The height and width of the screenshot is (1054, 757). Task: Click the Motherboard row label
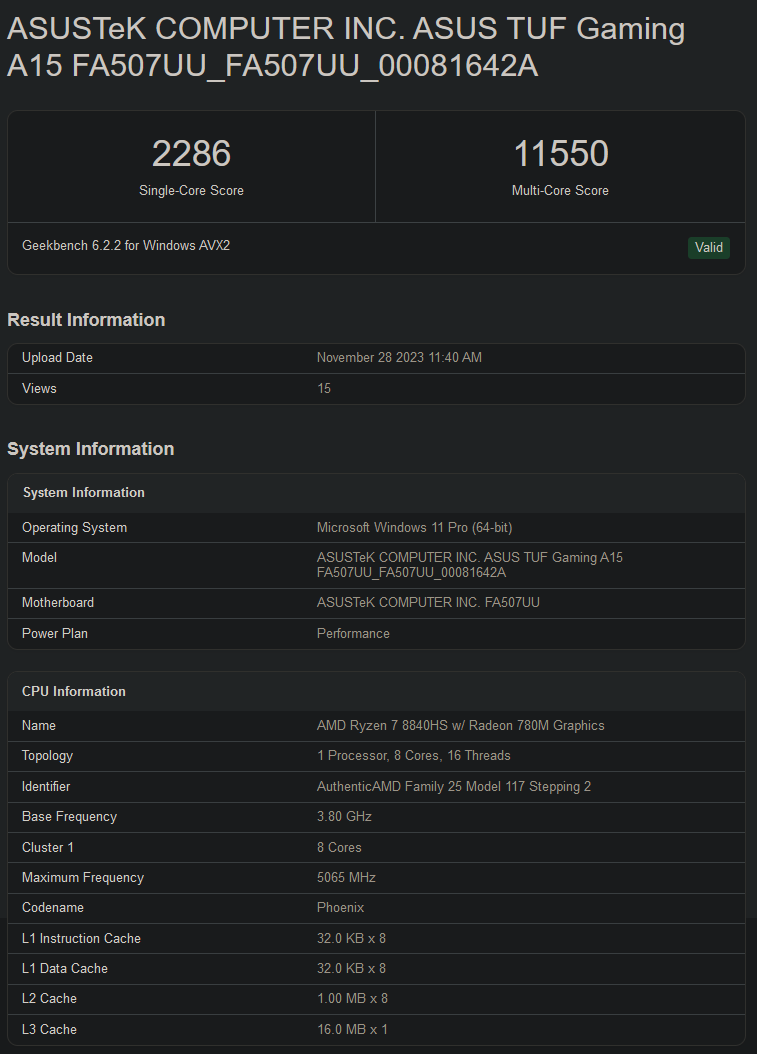(58, 603)
